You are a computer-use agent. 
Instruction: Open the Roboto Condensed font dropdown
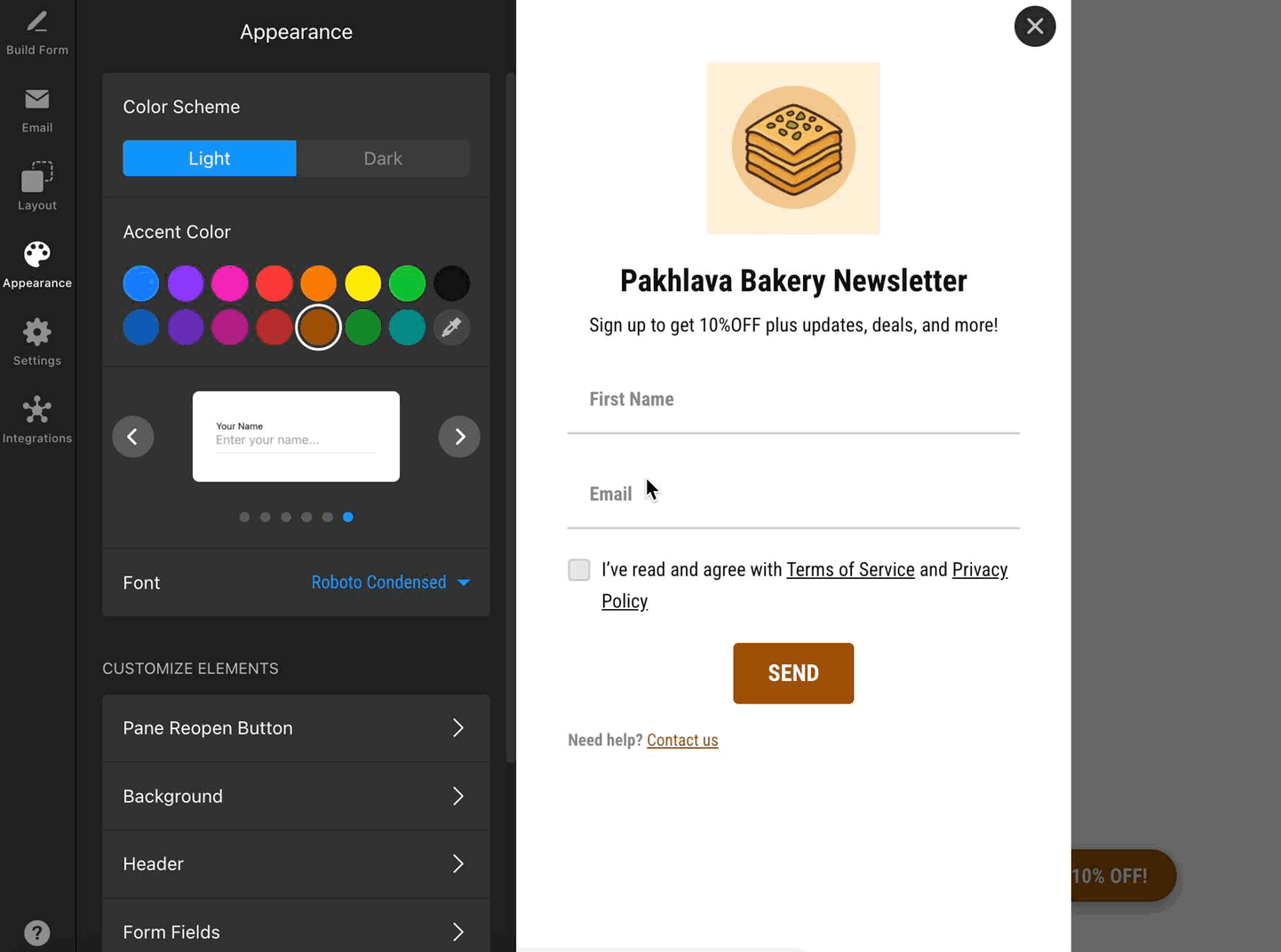click(390, 583)
